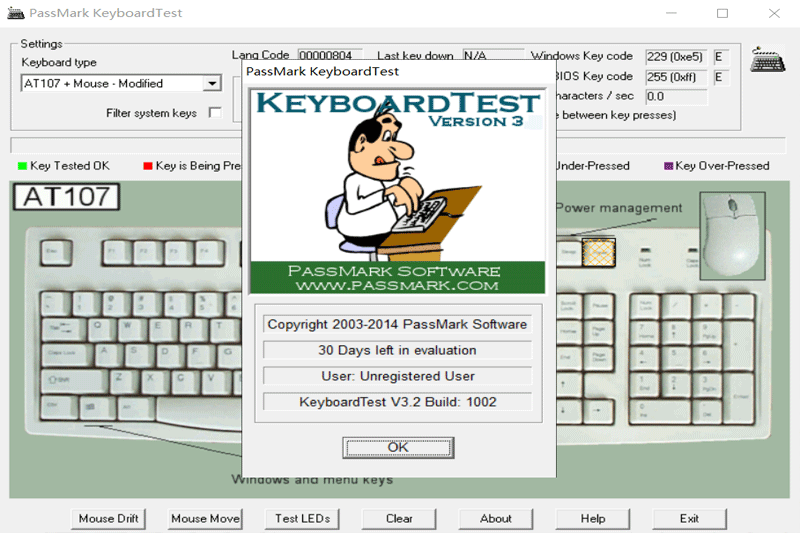
Task: Open the Mouse Drift test
Action: (x=108, y=519)
